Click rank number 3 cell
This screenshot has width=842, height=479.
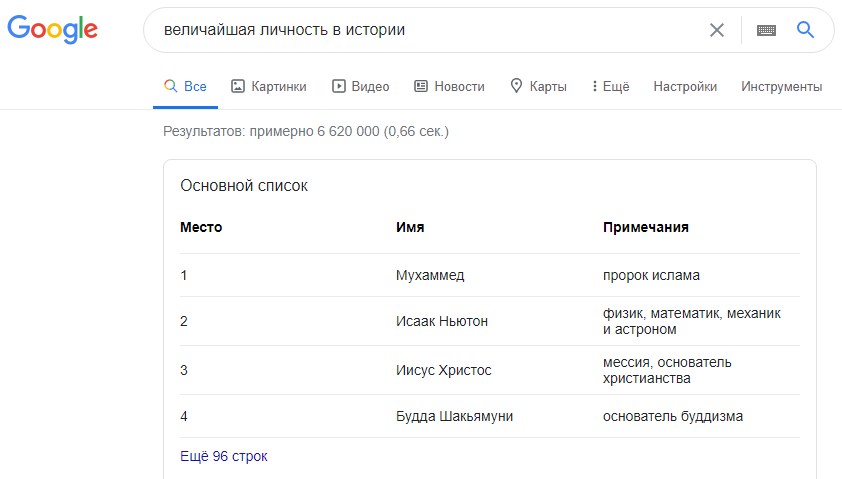tap(184, 370)
